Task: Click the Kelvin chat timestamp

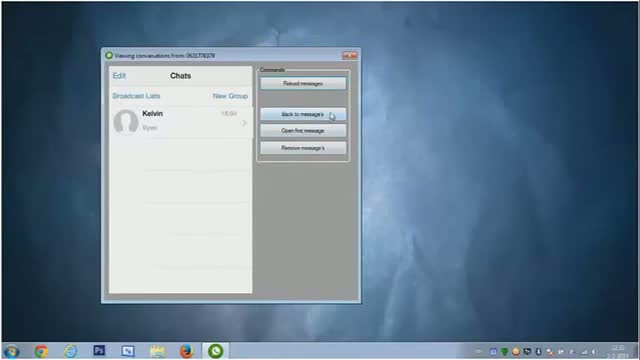Action: [x=229, y=113]
